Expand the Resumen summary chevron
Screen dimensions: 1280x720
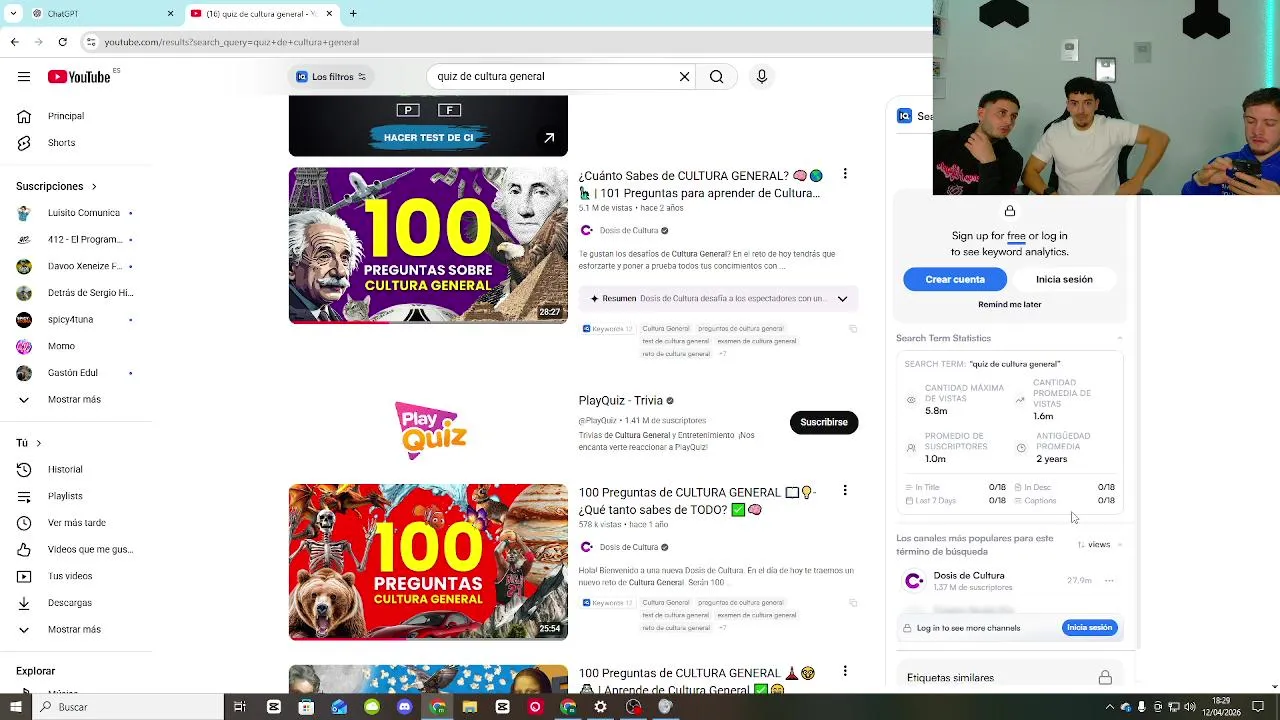coord(842,298)
